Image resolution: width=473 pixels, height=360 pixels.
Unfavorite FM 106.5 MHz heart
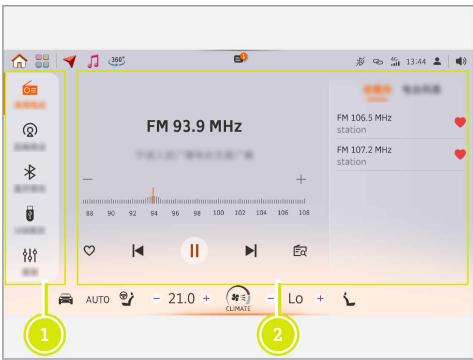pos(460,122)
